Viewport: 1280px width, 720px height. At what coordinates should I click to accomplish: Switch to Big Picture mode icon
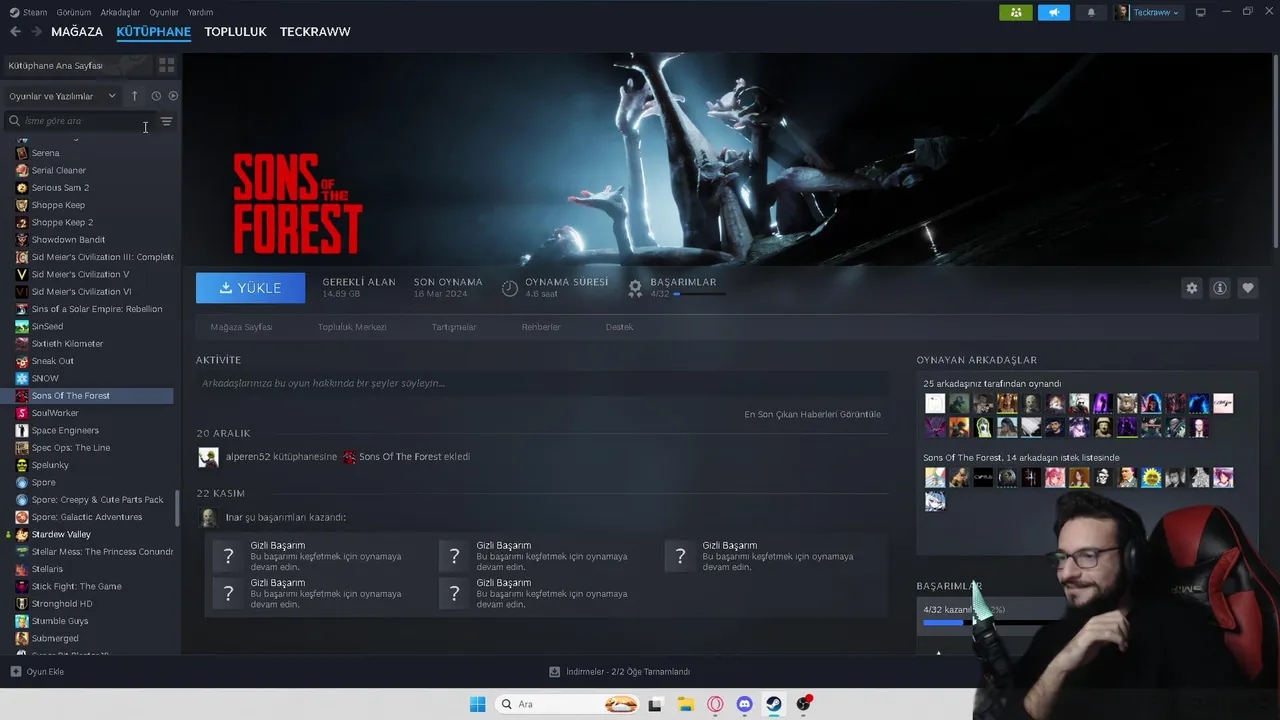(1201, 12)
